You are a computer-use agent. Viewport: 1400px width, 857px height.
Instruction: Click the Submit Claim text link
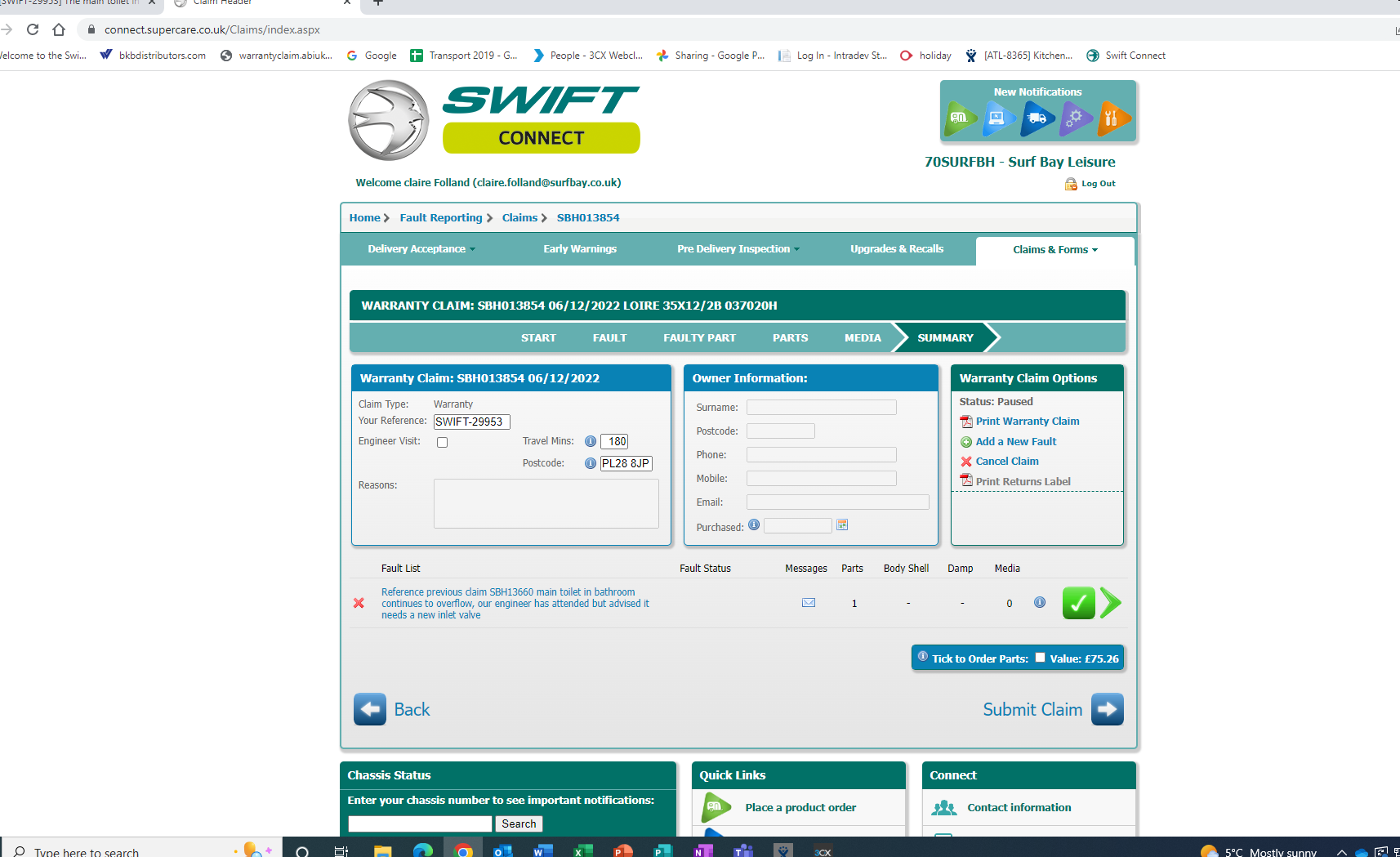[1032, 709]
